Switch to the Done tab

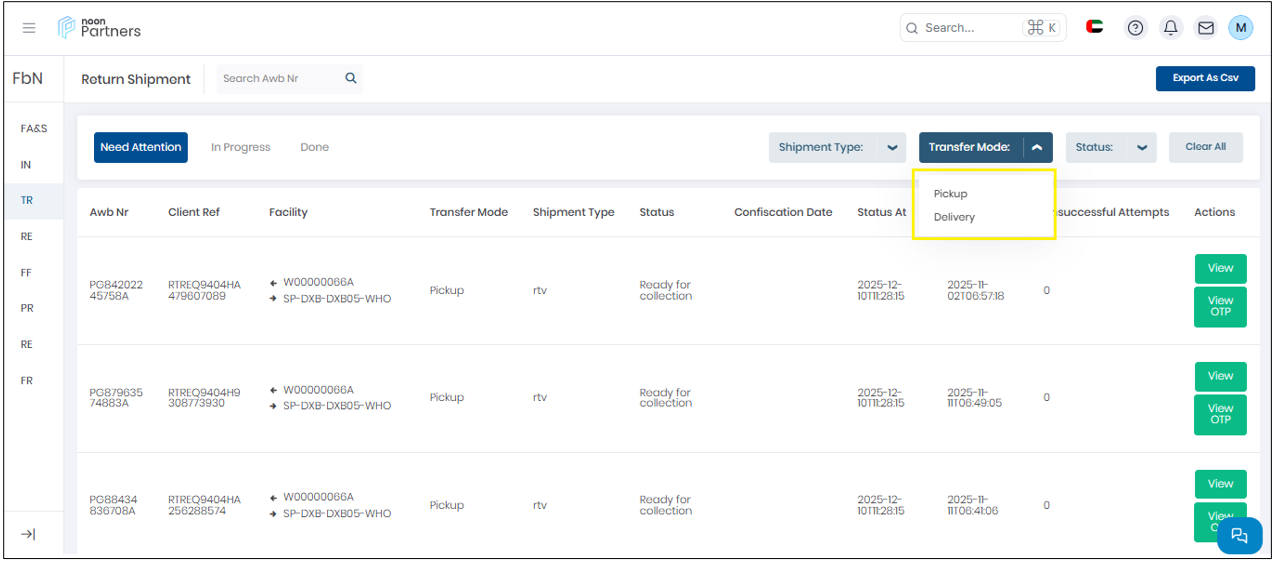[x=314, y=147]
